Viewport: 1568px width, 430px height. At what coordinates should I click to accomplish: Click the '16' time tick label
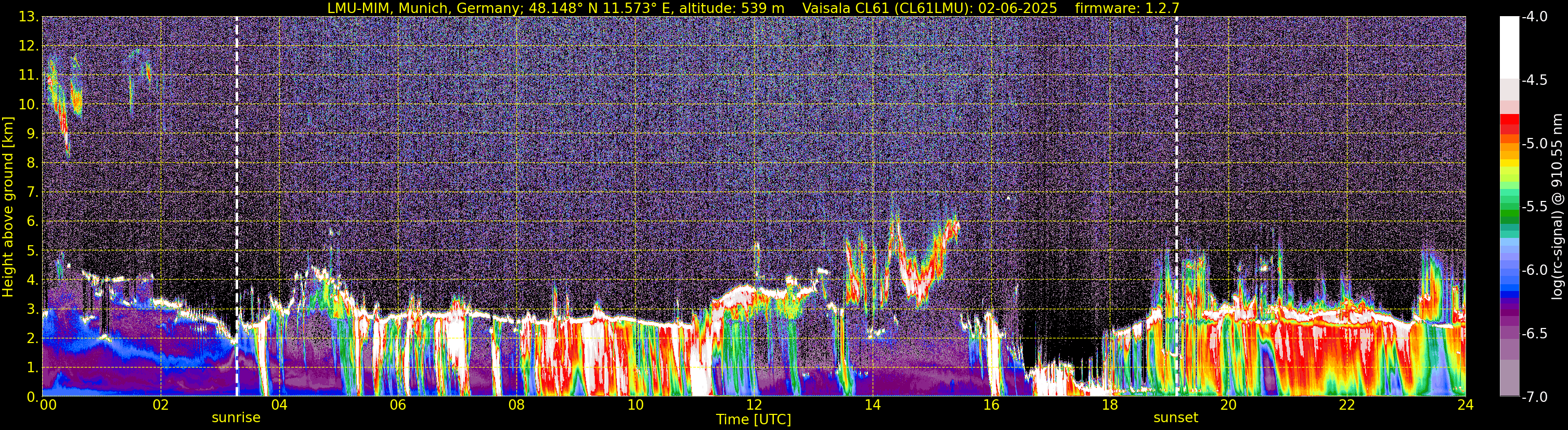(991, 405)
